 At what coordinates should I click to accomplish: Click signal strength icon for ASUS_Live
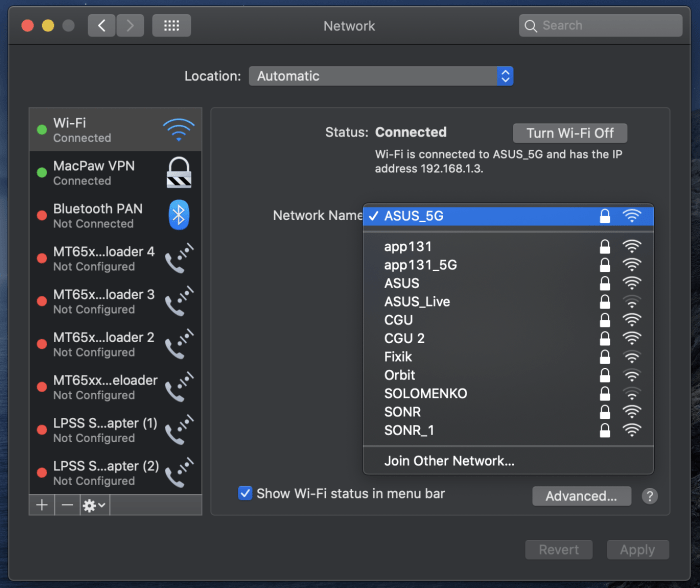coord(632,302)
